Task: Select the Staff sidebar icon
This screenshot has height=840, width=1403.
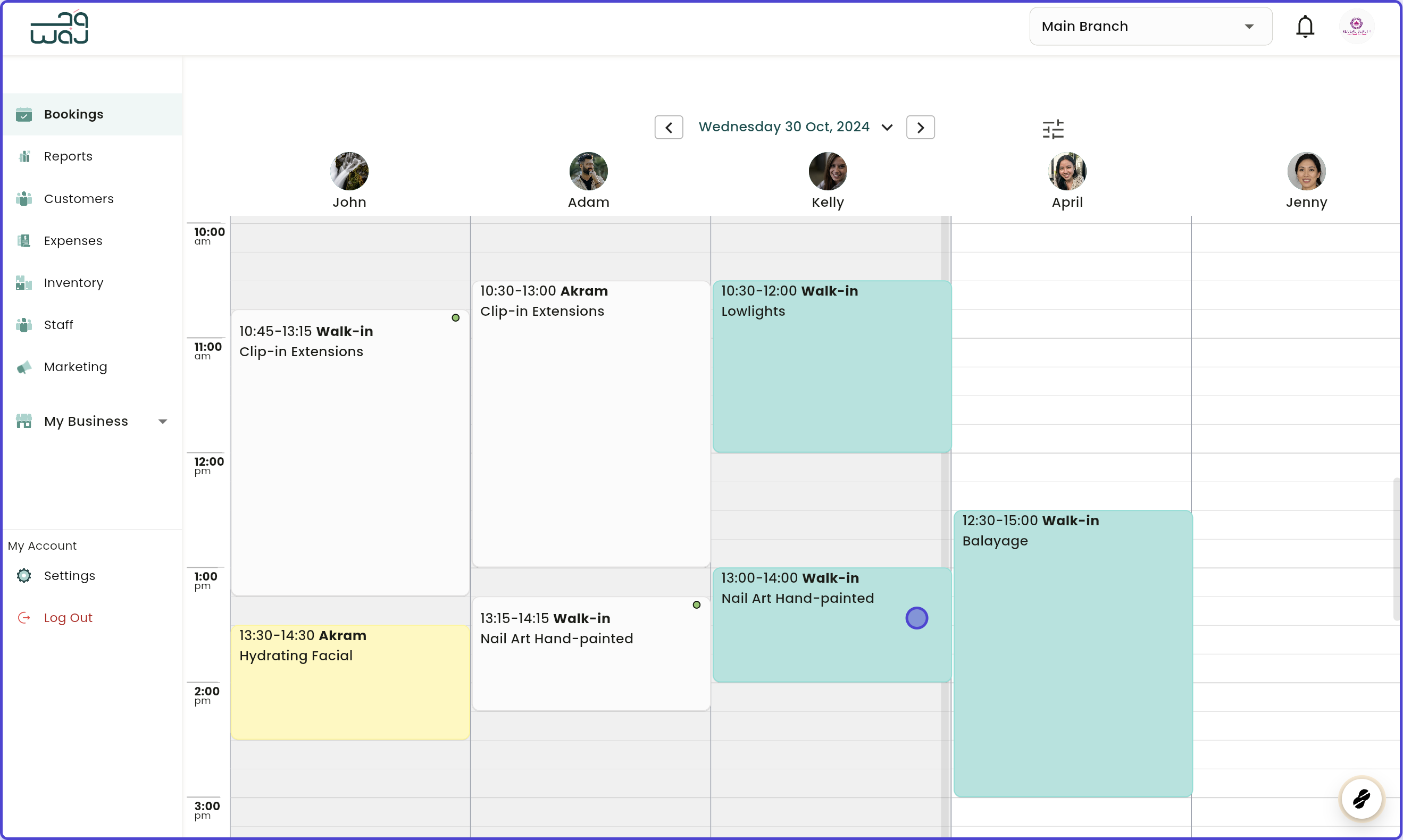Action: click(x=24, y=324)
